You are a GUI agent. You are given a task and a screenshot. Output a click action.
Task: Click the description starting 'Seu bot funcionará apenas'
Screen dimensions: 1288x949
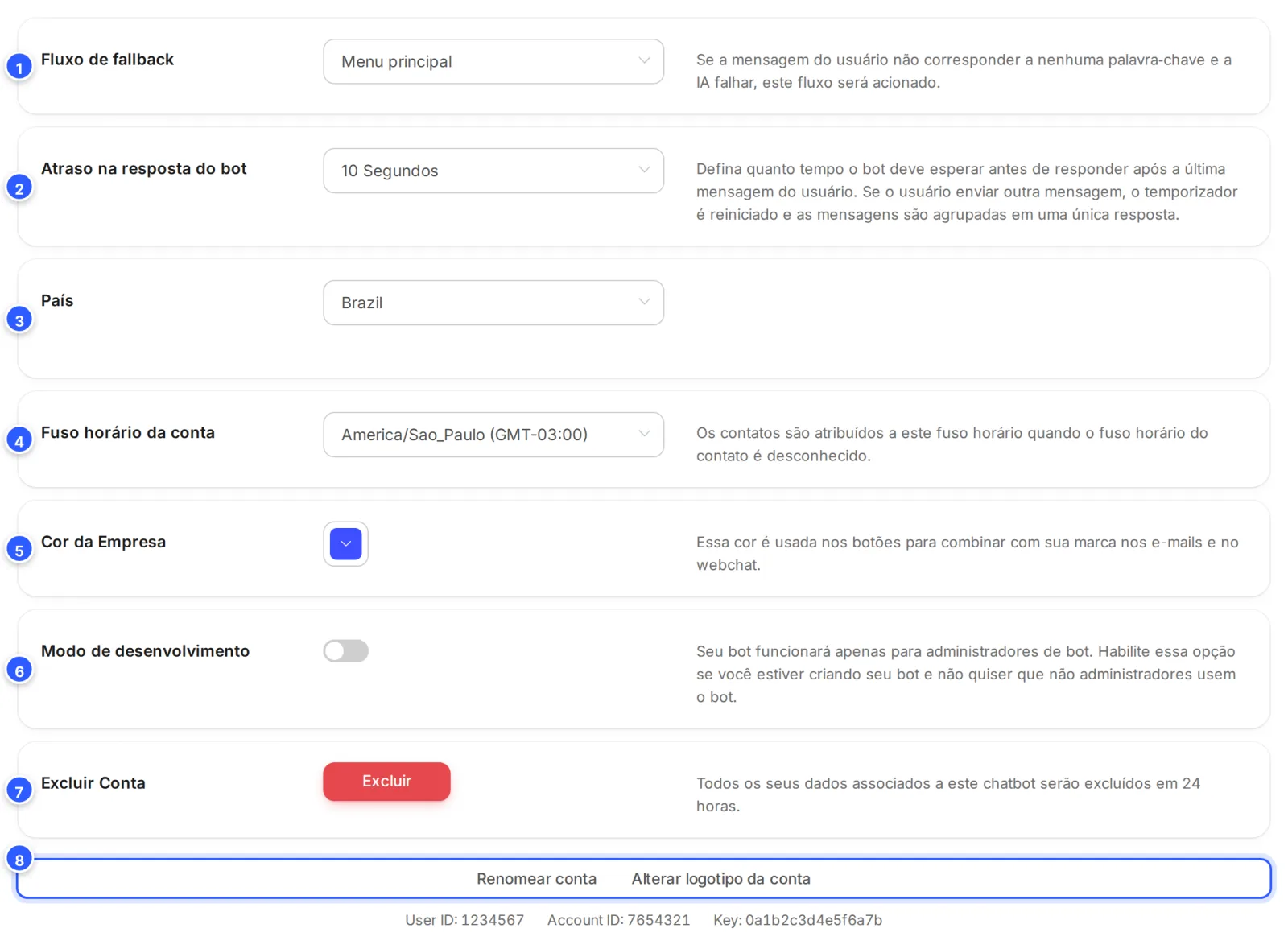click(965, 675)
